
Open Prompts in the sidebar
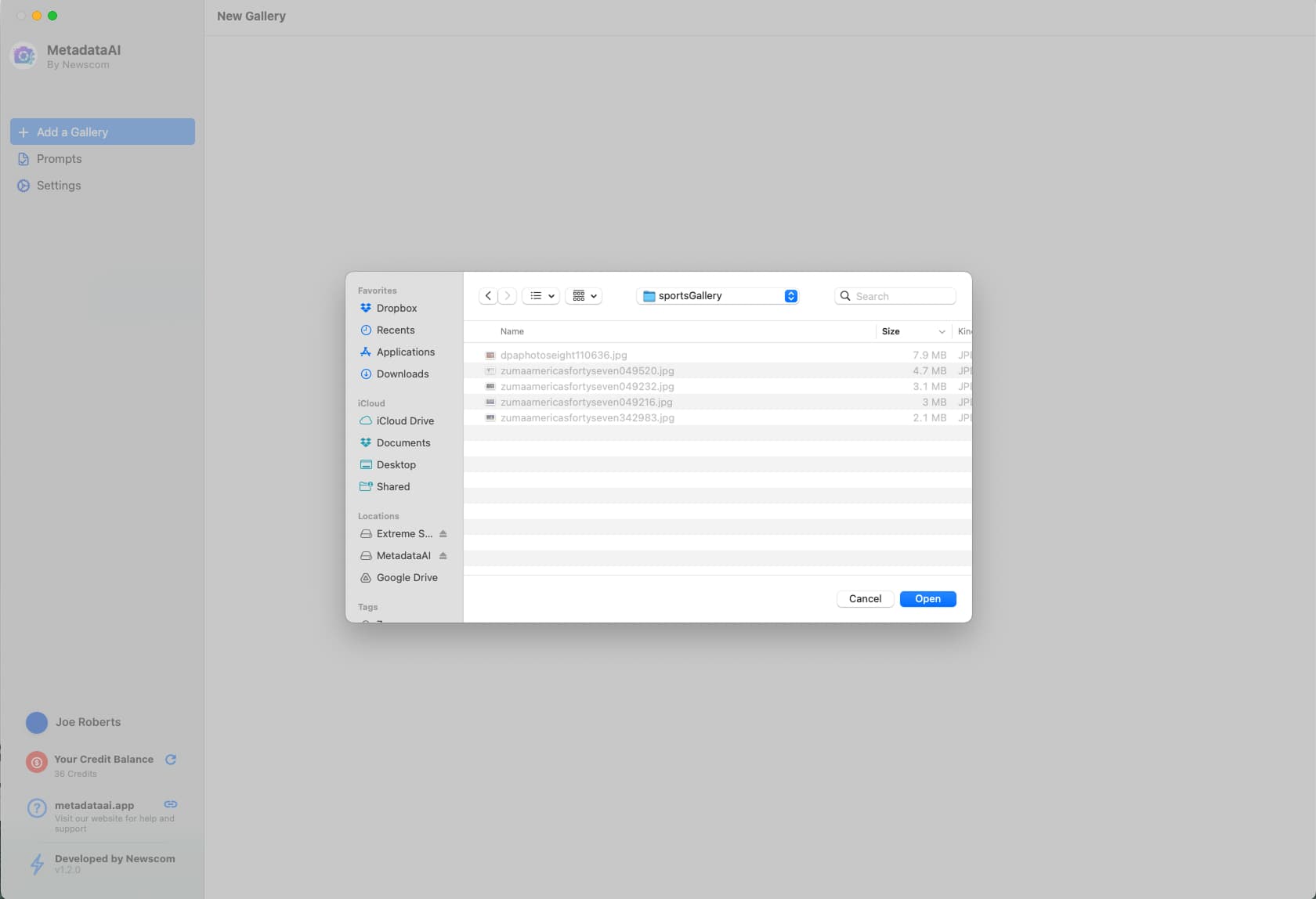coord(59,159)
